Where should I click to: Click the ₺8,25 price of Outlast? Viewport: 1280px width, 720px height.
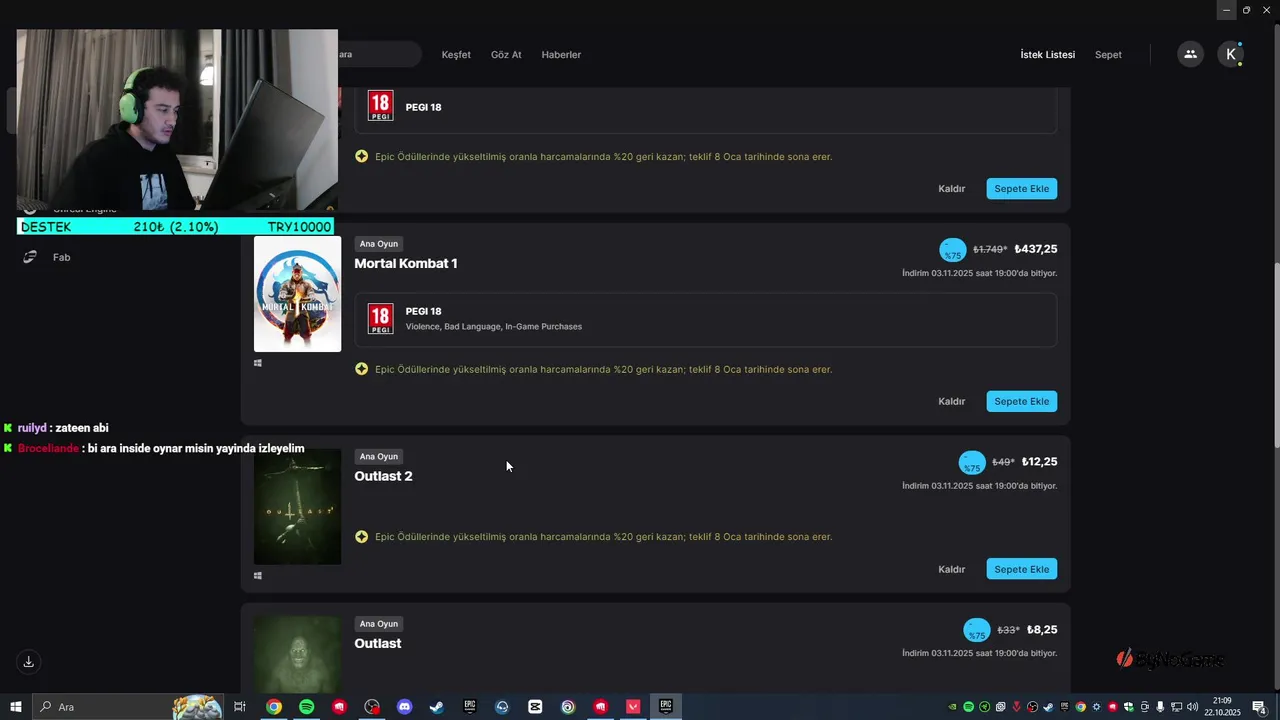[x=1041, y=630]
